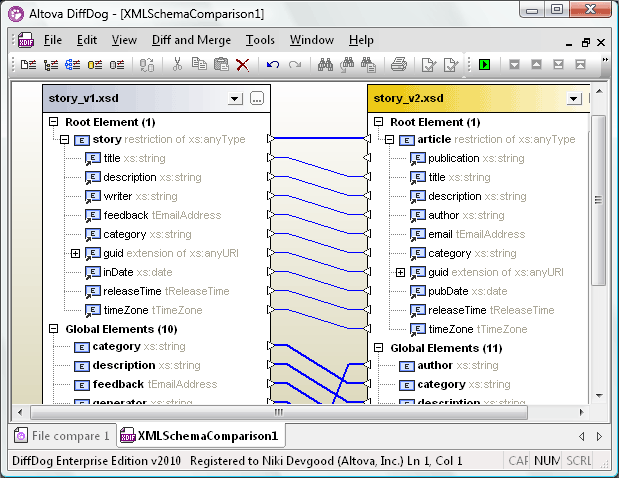Collapse the story element node
The height and width of the screenshot is (478, 619).
point(64,139)
